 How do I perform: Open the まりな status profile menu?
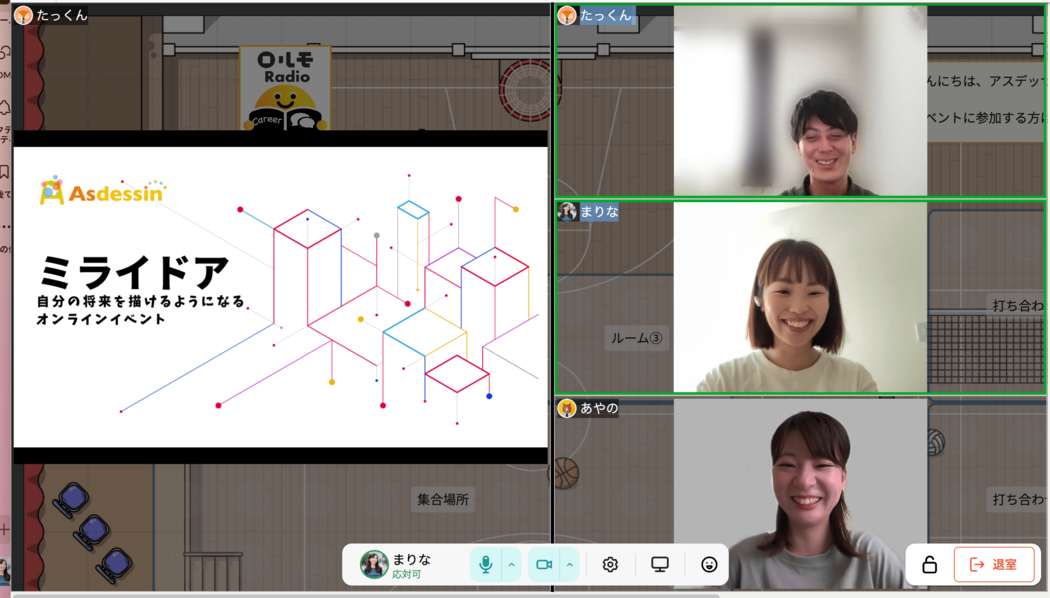click(x=397, y=565)
